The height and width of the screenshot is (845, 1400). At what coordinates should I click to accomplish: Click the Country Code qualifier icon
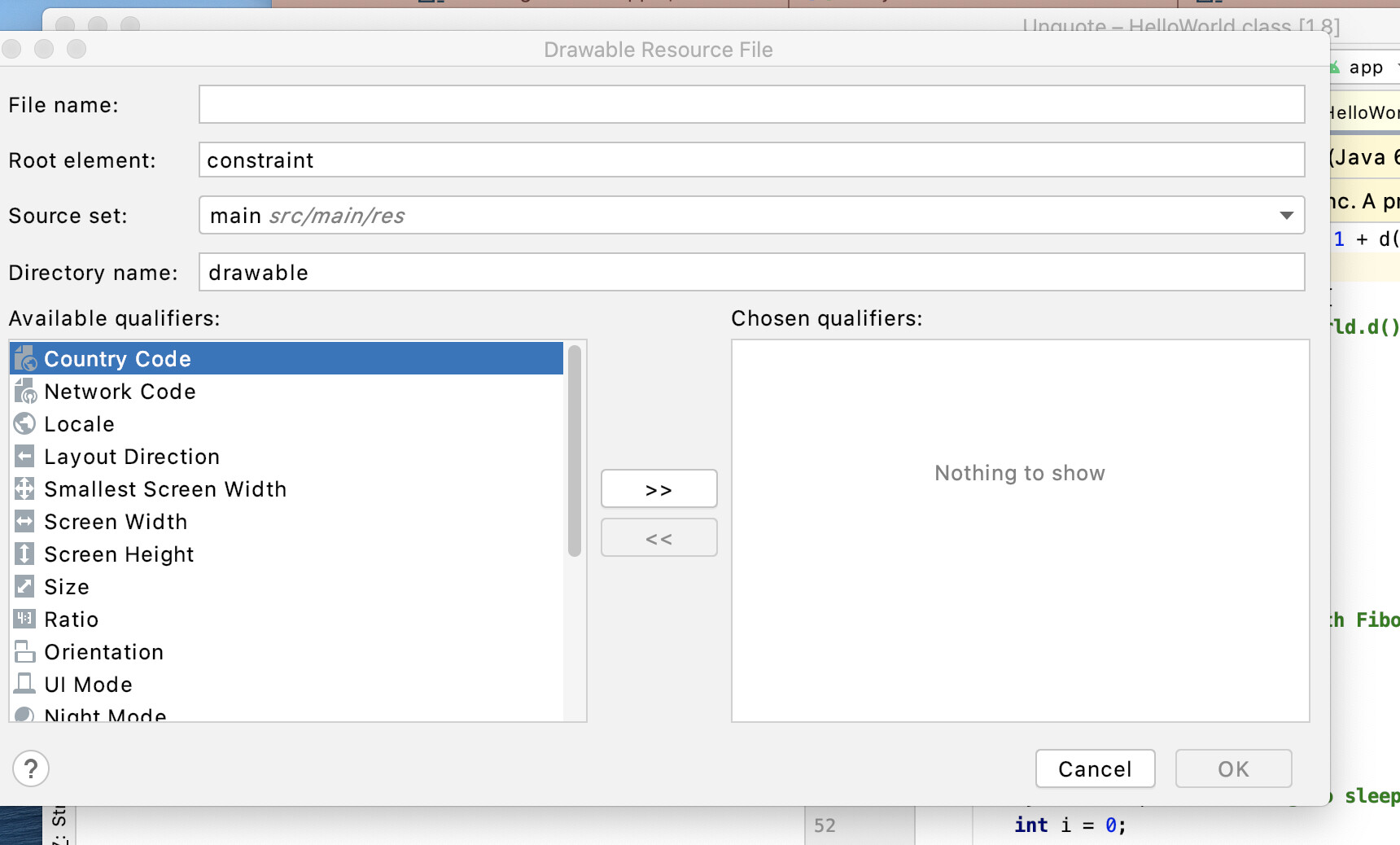point(25,359)
